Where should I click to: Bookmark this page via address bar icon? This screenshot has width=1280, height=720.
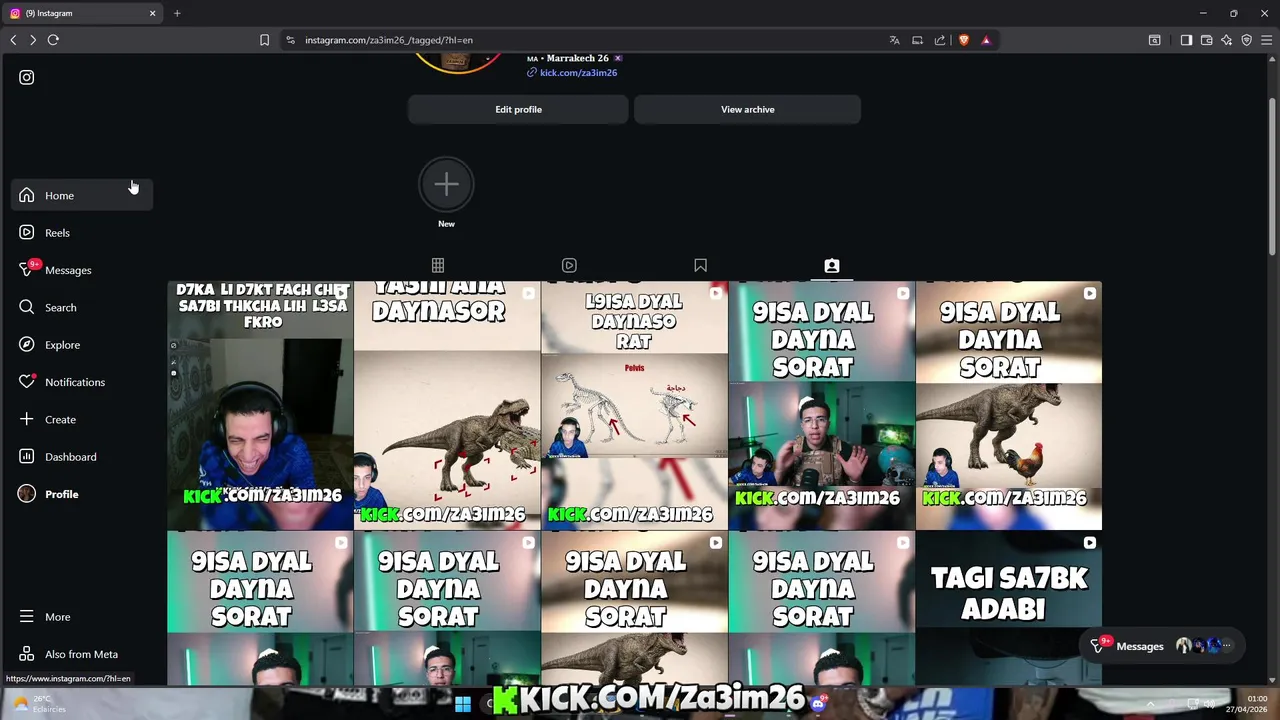[264, 40]
